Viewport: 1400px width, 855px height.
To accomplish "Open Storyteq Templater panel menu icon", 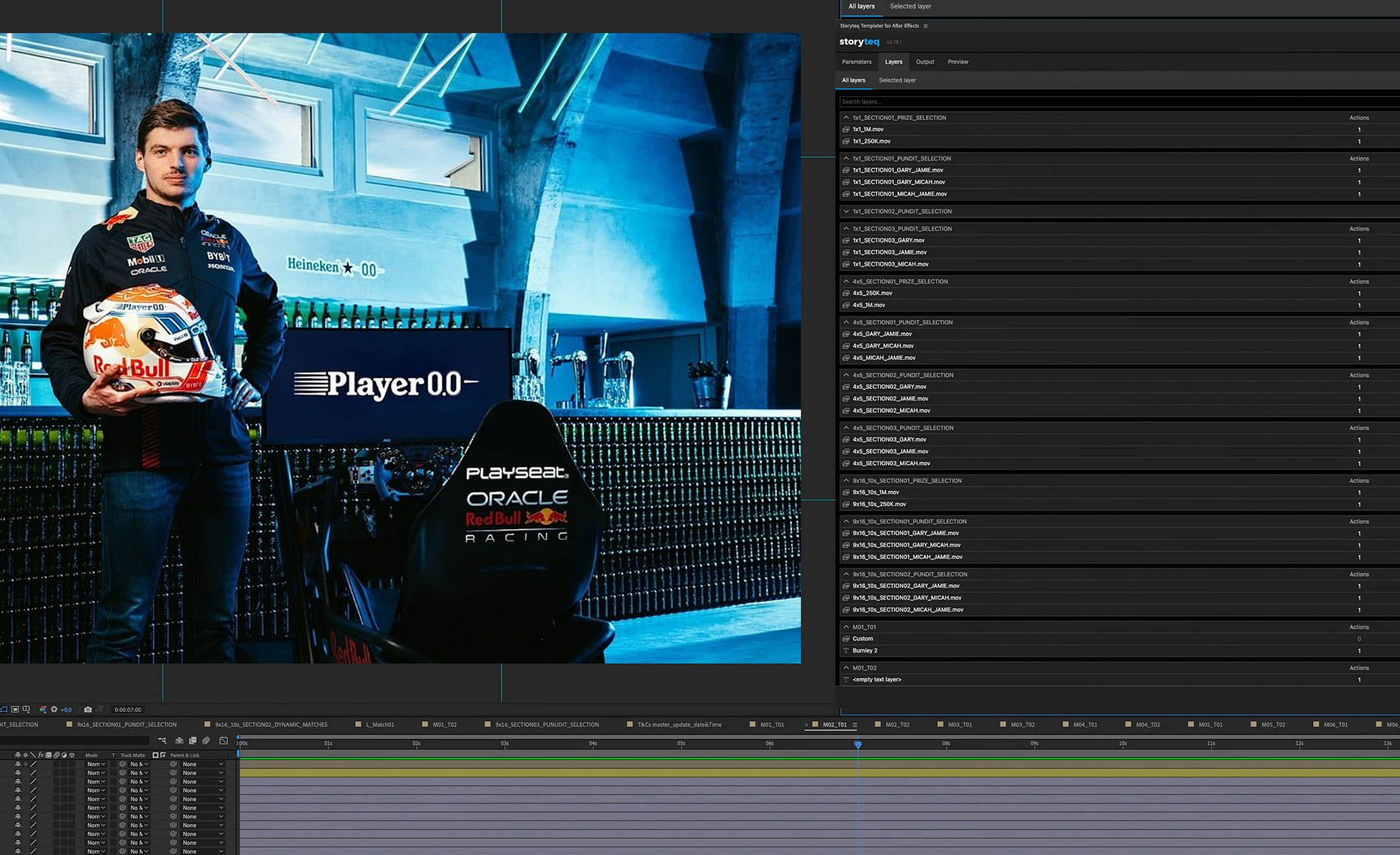I will [926, 26].
